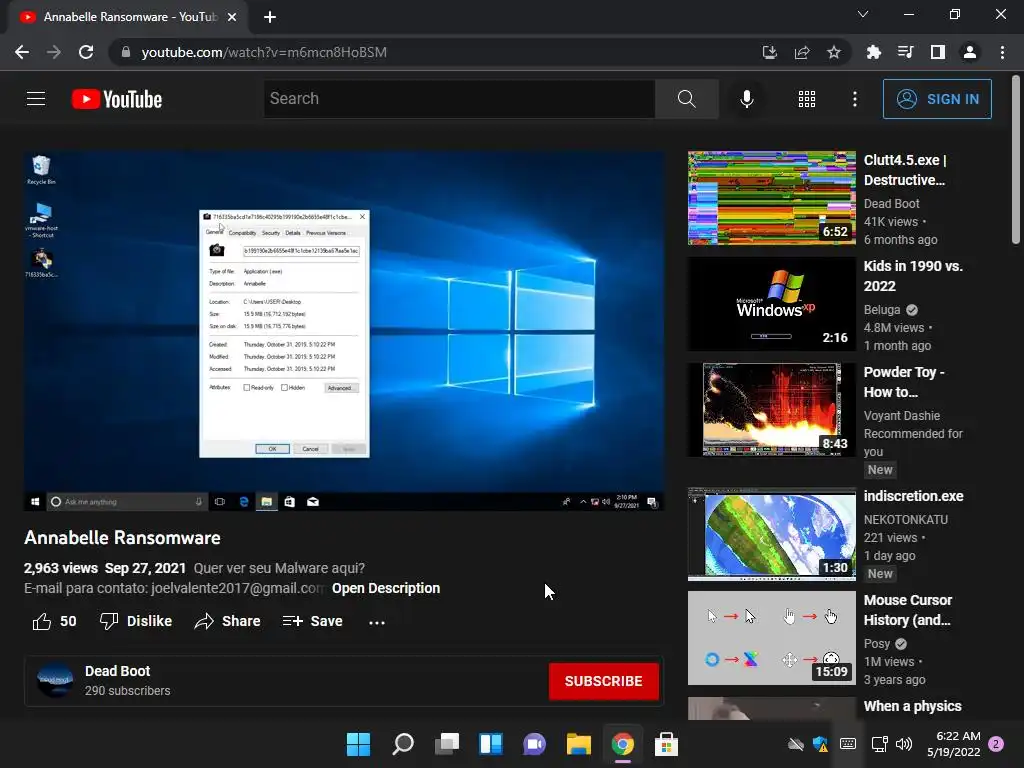Image resolution: width=1024 pixels, height=768 pixels.
Task: Save the video to a playlist
Action: click(x=313, y=621)
